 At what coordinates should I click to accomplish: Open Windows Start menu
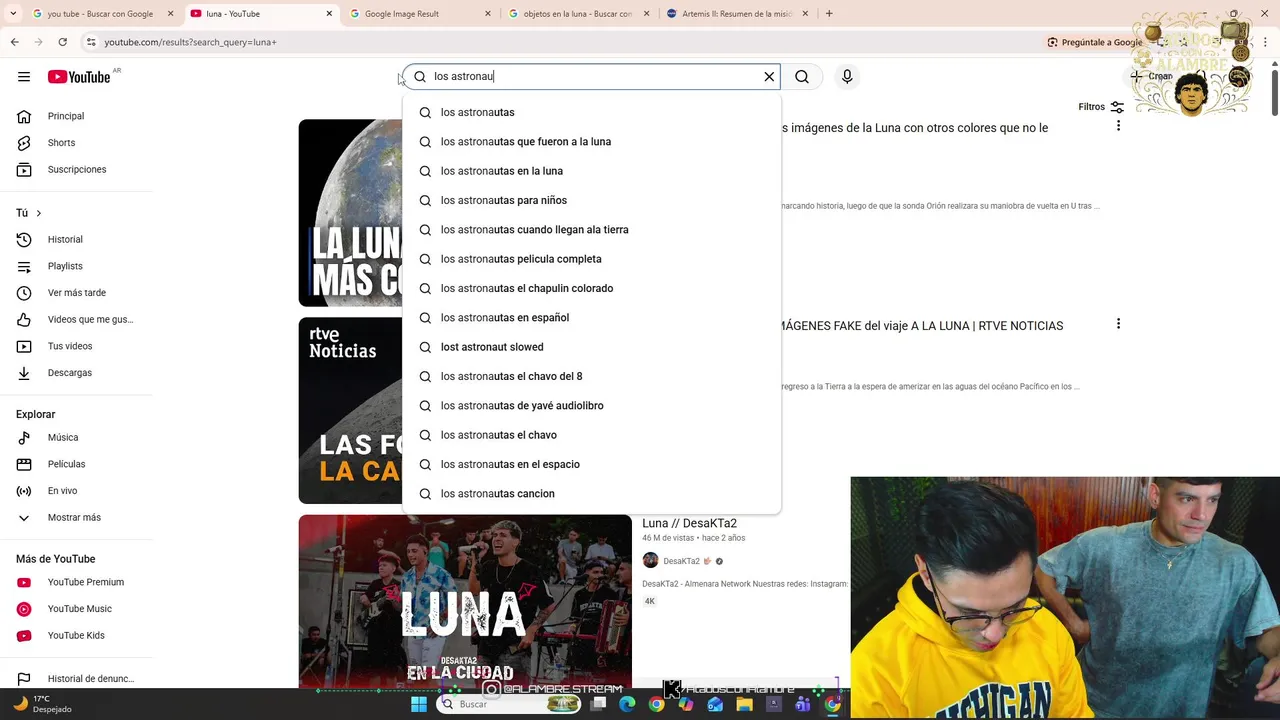click(419, 704)
